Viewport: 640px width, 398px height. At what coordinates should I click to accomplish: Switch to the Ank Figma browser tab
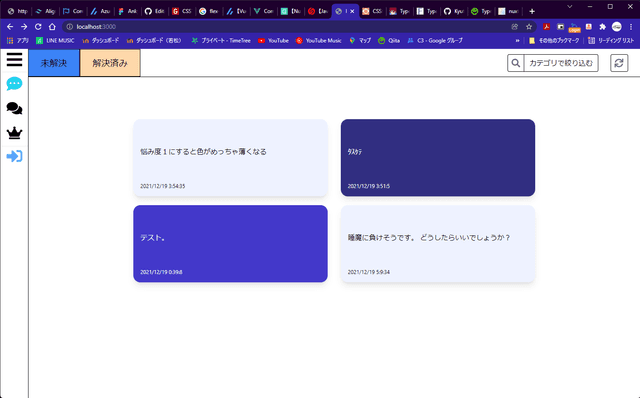click(128, 11)
